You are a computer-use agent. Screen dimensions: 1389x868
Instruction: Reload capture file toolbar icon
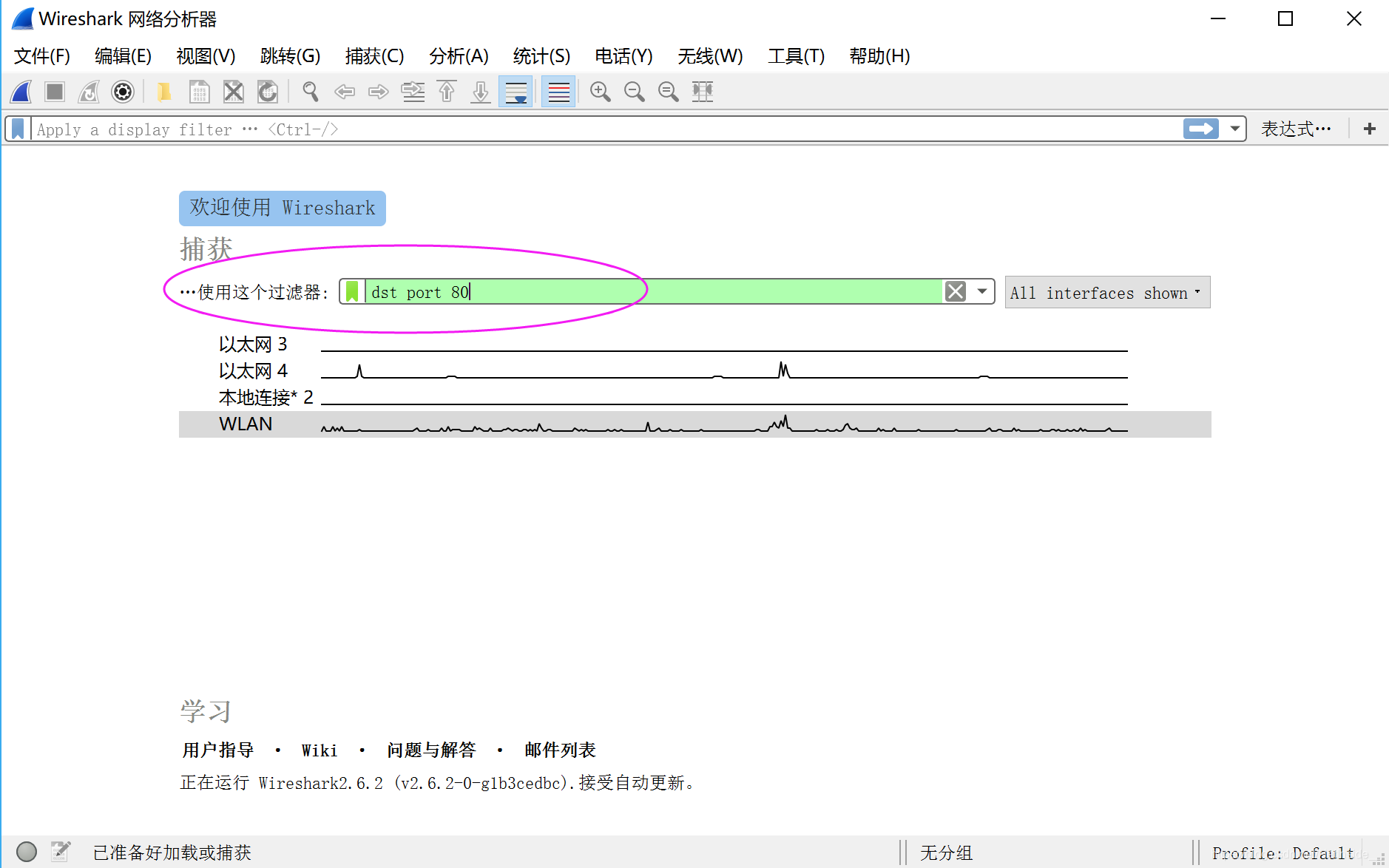[x=267, y=92]
